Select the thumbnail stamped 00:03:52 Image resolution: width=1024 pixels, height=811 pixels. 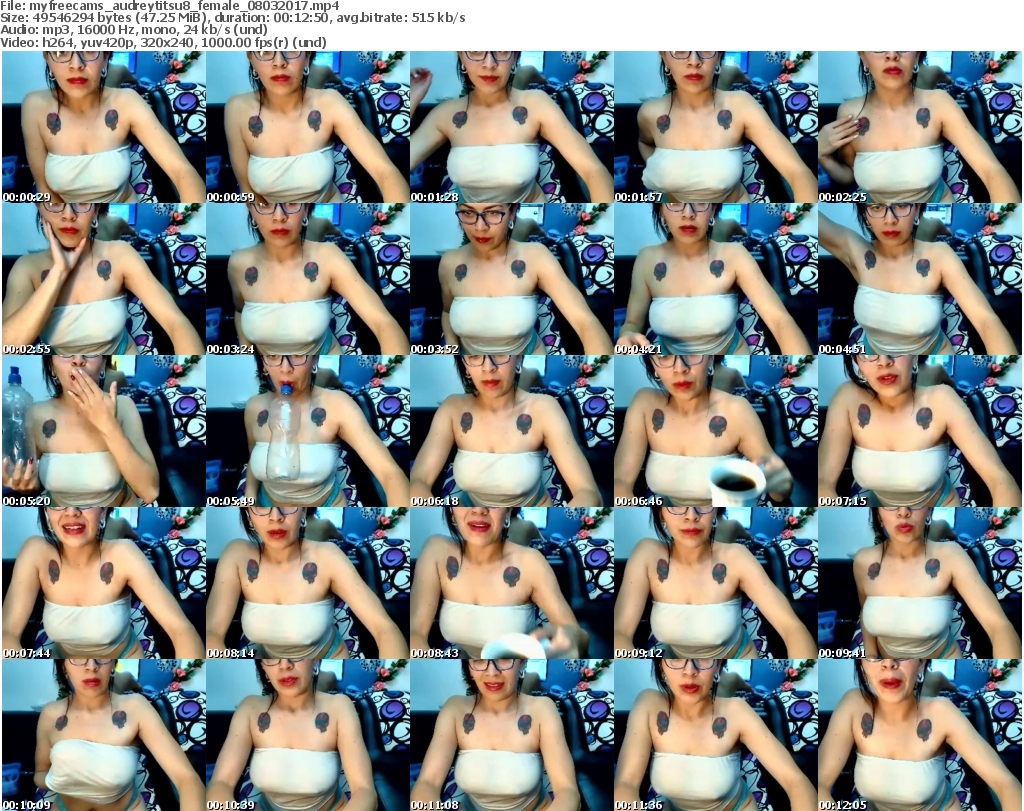[x=511, y=279]
